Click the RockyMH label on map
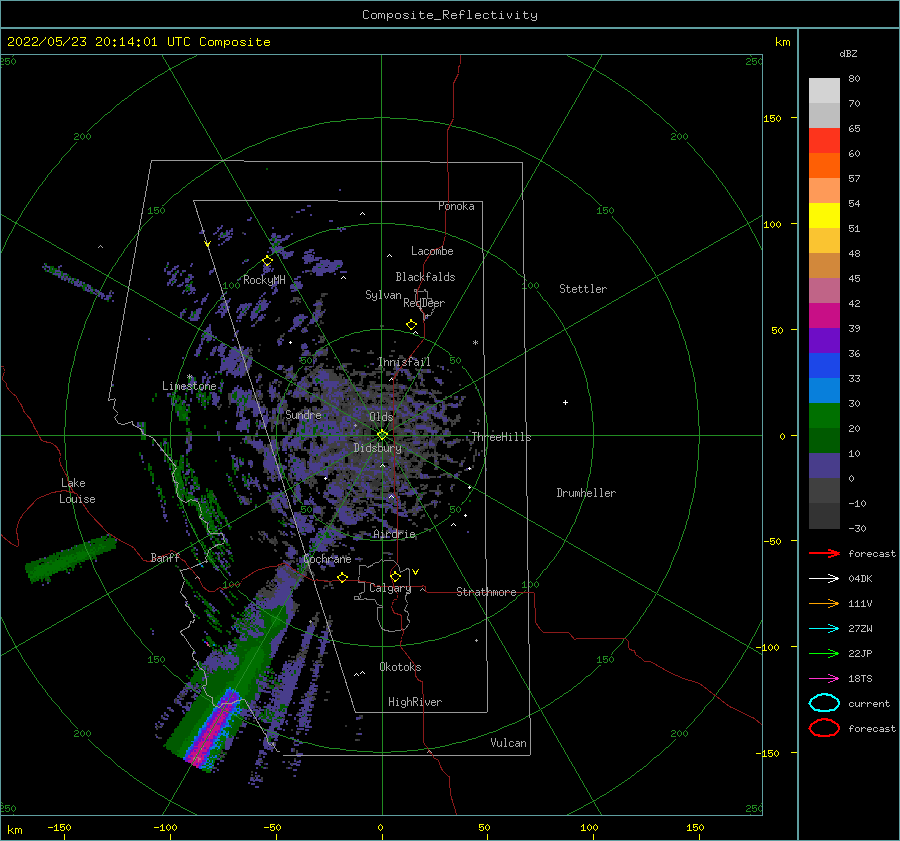 point(264,280)
